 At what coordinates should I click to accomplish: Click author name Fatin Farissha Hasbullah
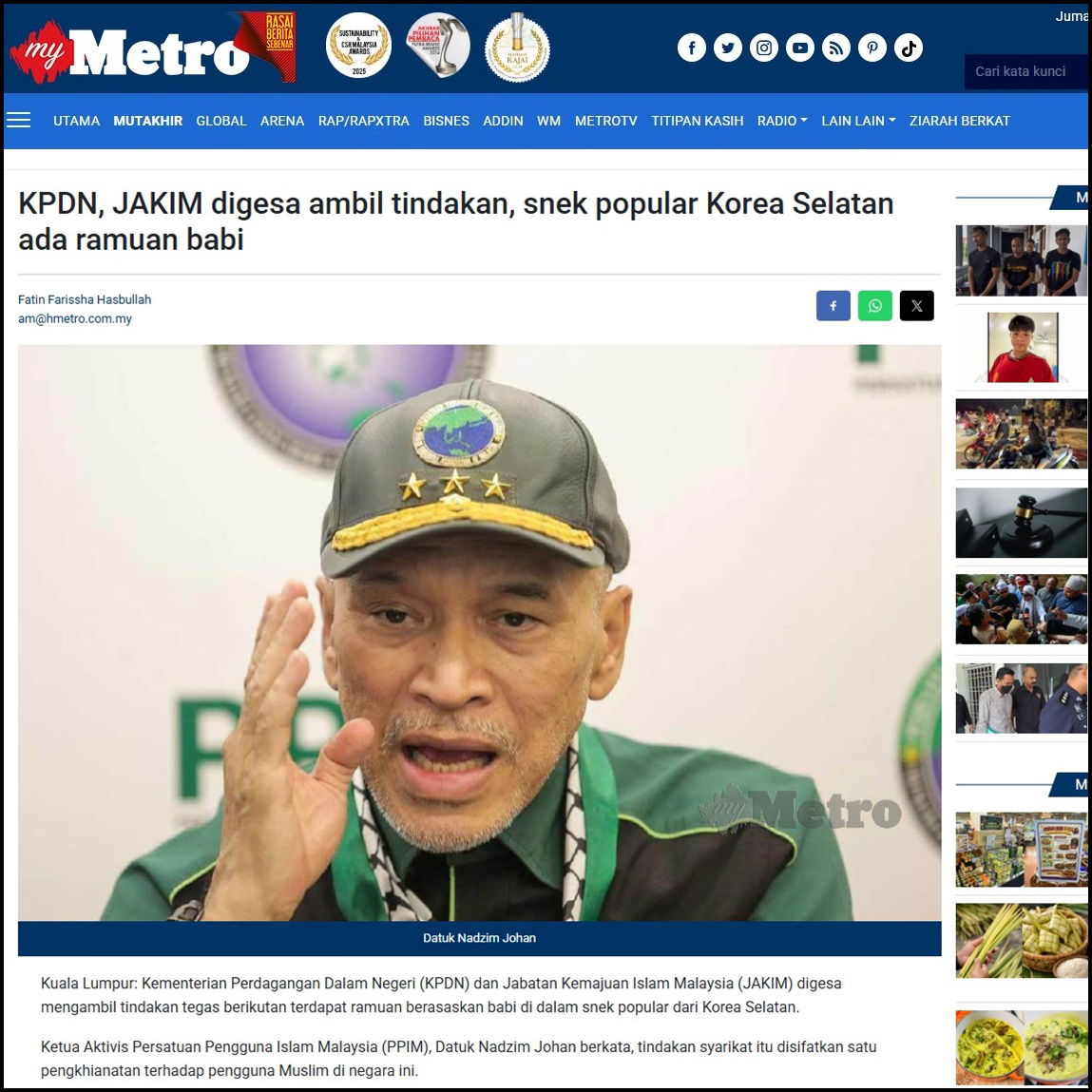pyautogui.click(x=85, y=299)
